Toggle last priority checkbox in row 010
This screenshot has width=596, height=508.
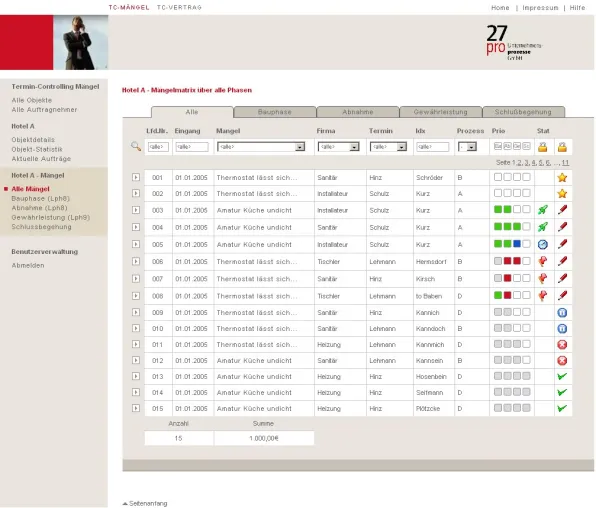[526, 328]
